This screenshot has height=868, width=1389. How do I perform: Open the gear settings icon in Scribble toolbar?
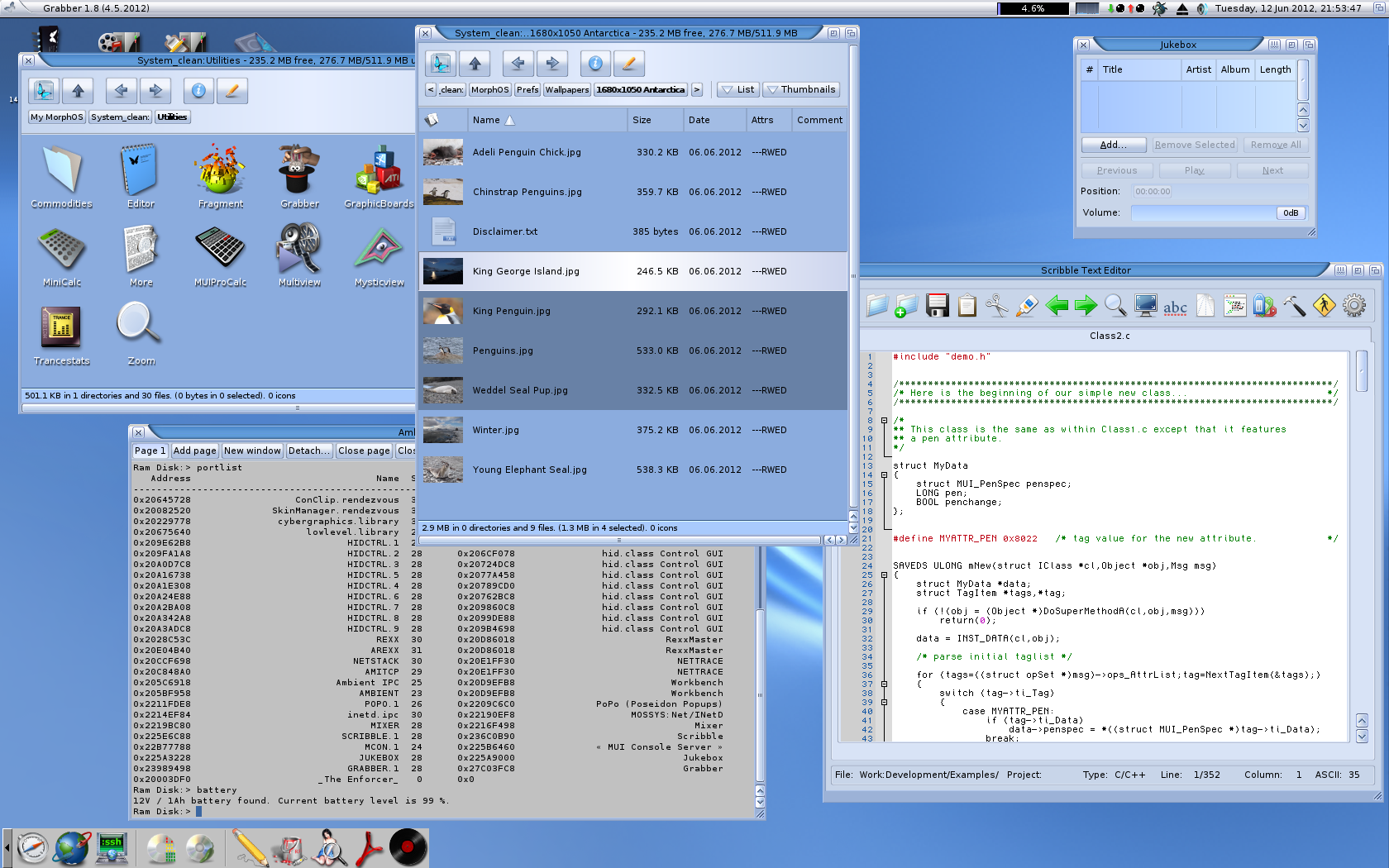click(x=1354, y=306)
